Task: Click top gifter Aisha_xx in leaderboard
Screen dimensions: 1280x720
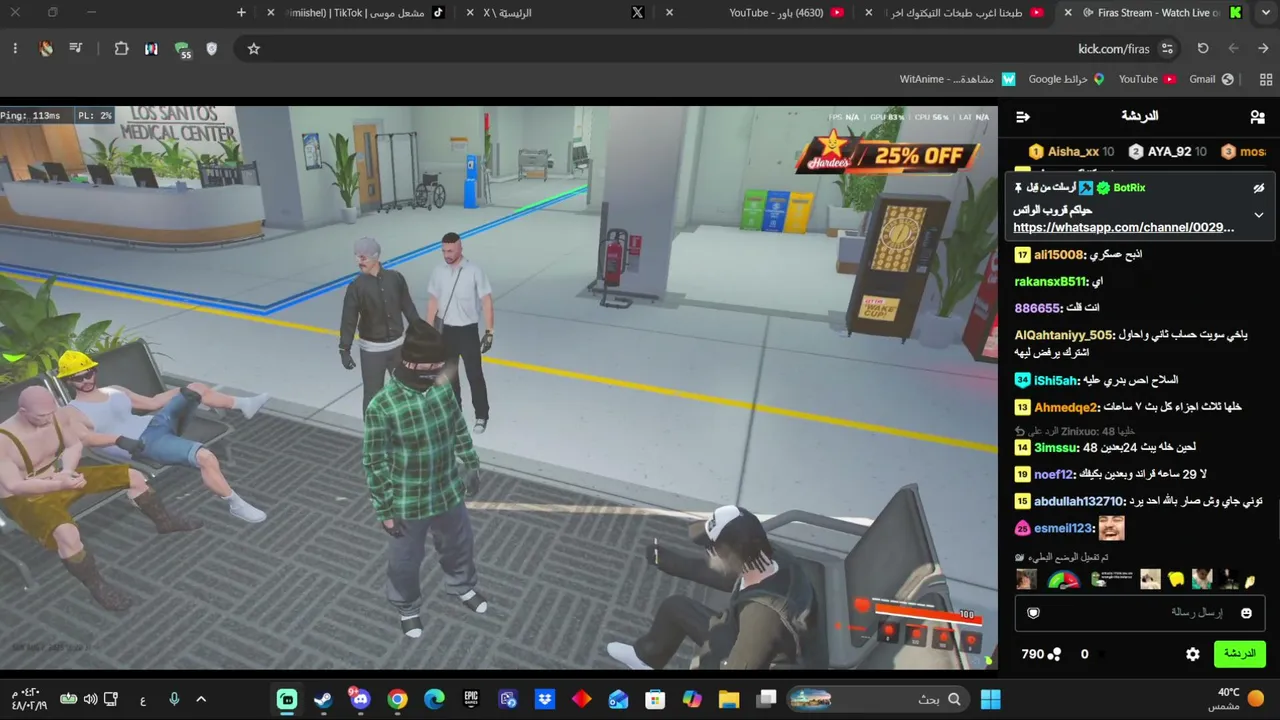Action: [1072, 152]
